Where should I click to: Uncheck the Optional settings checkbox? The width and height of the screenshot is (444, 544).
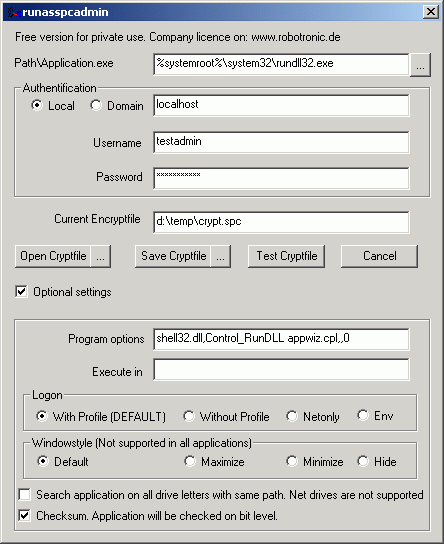click(22, 291)
